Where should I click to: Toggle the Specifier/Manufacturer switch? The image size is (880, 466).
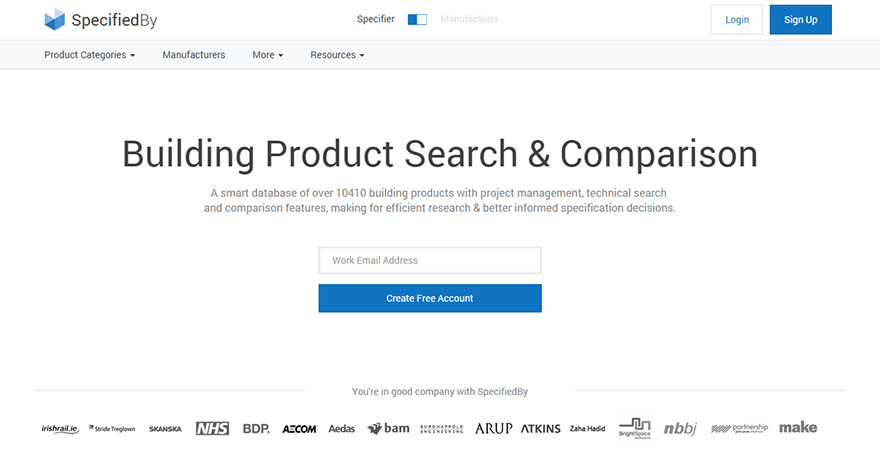coord(417,19)
